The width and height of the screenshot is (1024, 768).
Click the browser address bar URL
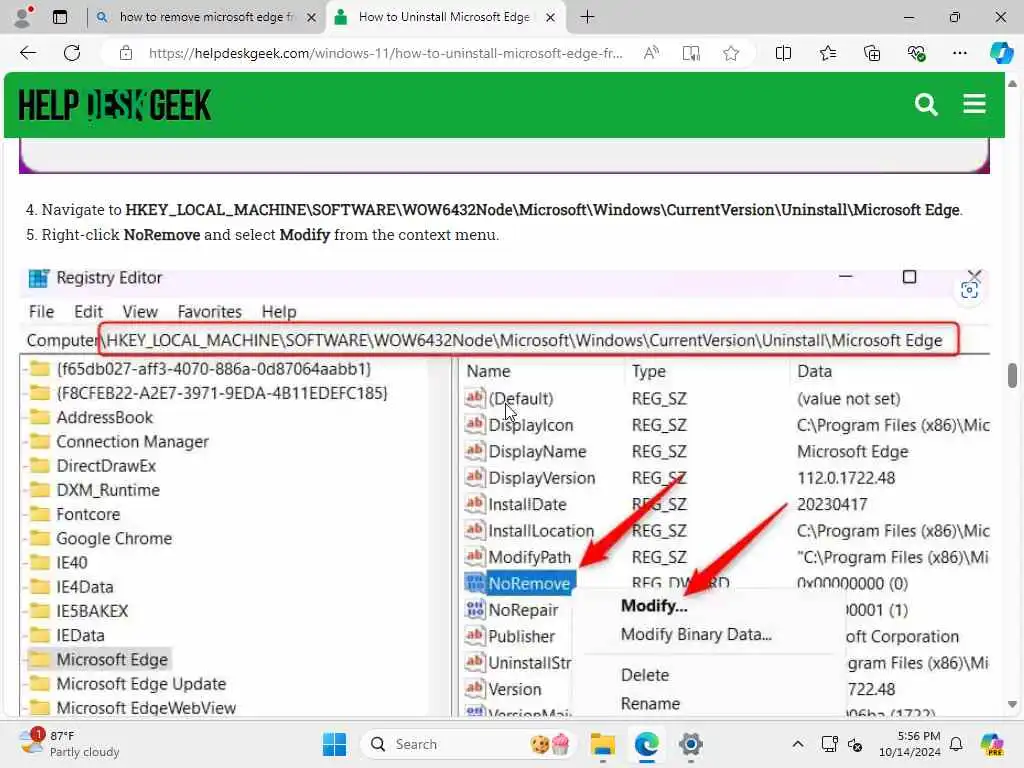click(385, 53)
